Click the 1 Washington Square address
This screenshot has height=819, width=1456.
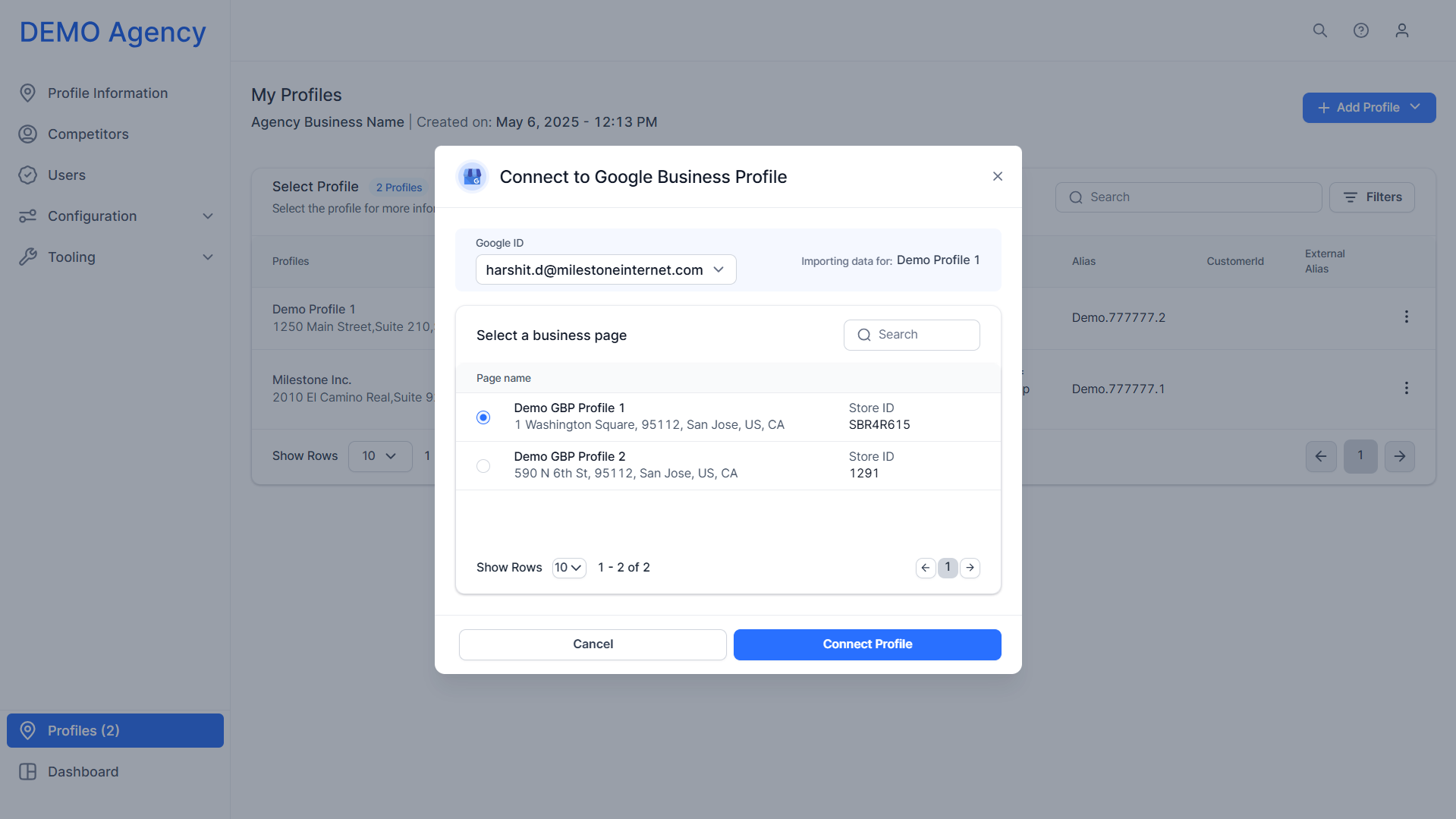(649, 425)
